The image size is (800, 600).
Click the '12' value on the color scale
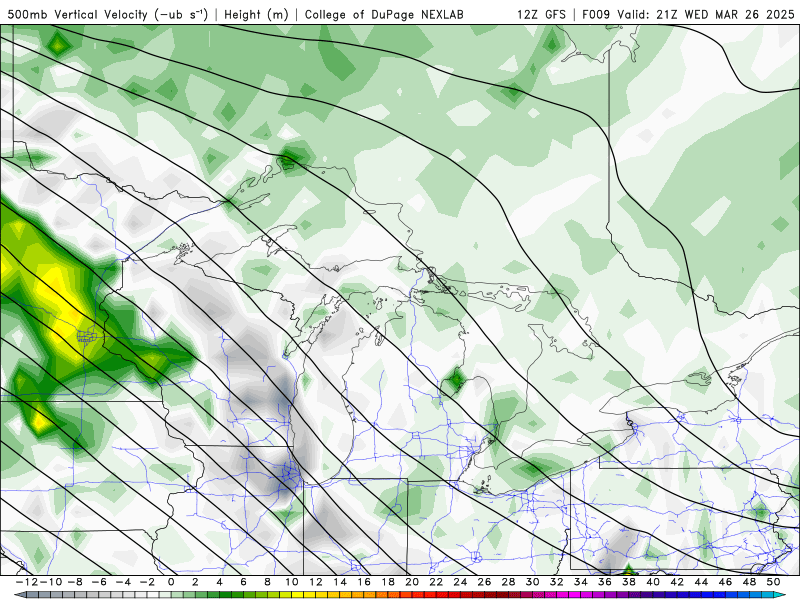pyautogui.click(x=315, y=582)
